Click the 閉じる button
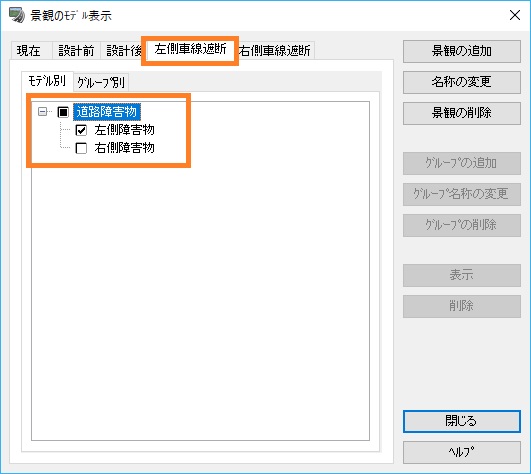This screenshot has height=474, width=531. [x=462, y=421]
